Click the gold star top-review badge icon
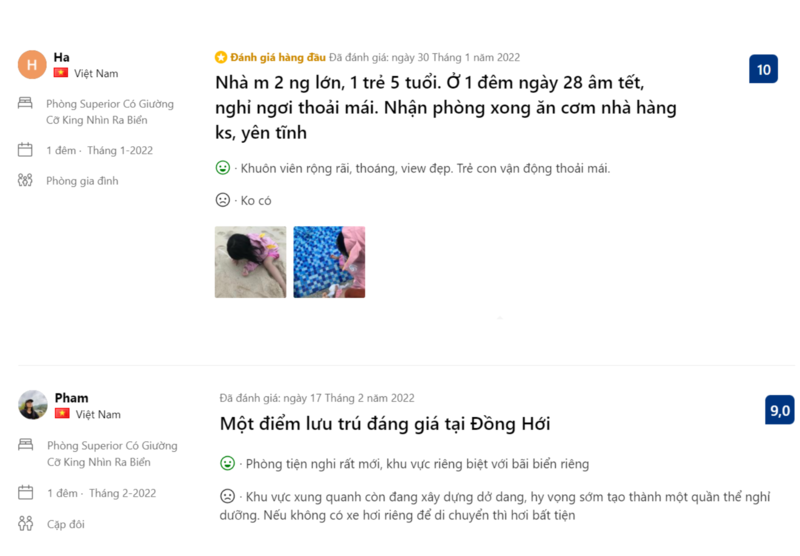 [x=221, y=58]
